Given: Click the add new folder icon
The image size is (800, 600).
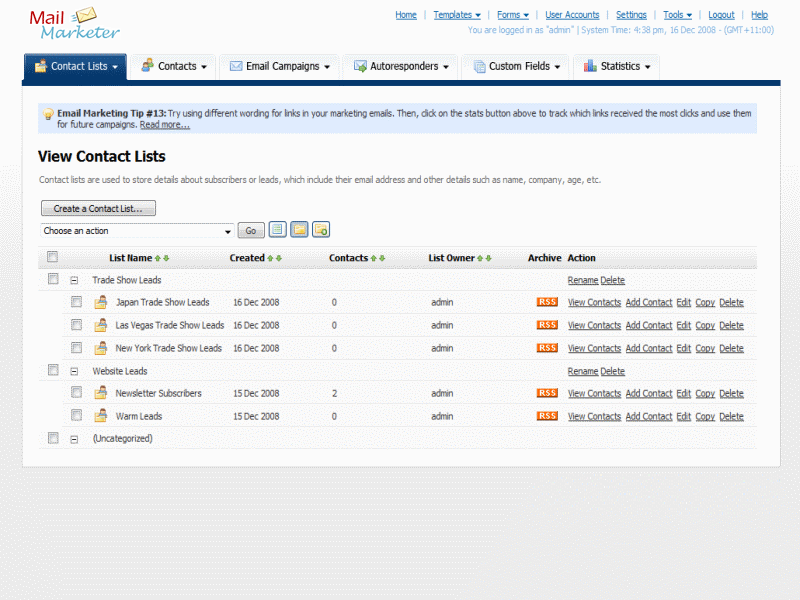Looking at the screenshot, I should pyautogui.click(x=321, y=230).
